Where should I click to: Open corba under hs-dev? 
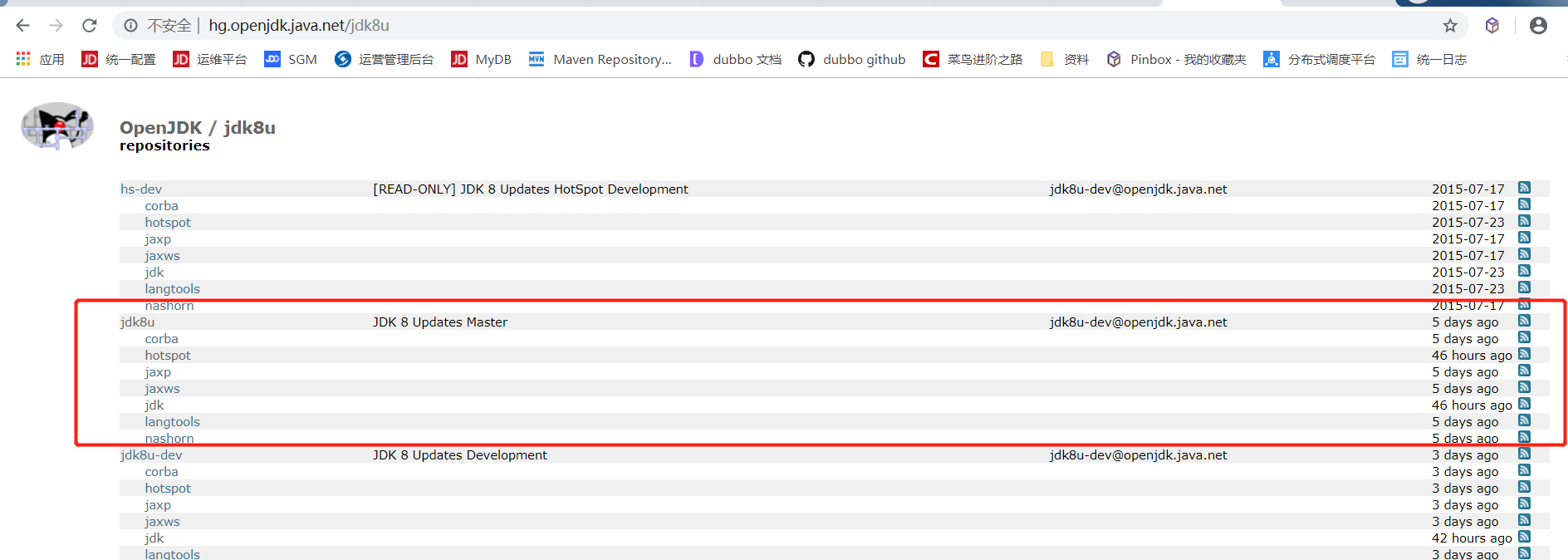pyautogui.click(x=161, y=206)
